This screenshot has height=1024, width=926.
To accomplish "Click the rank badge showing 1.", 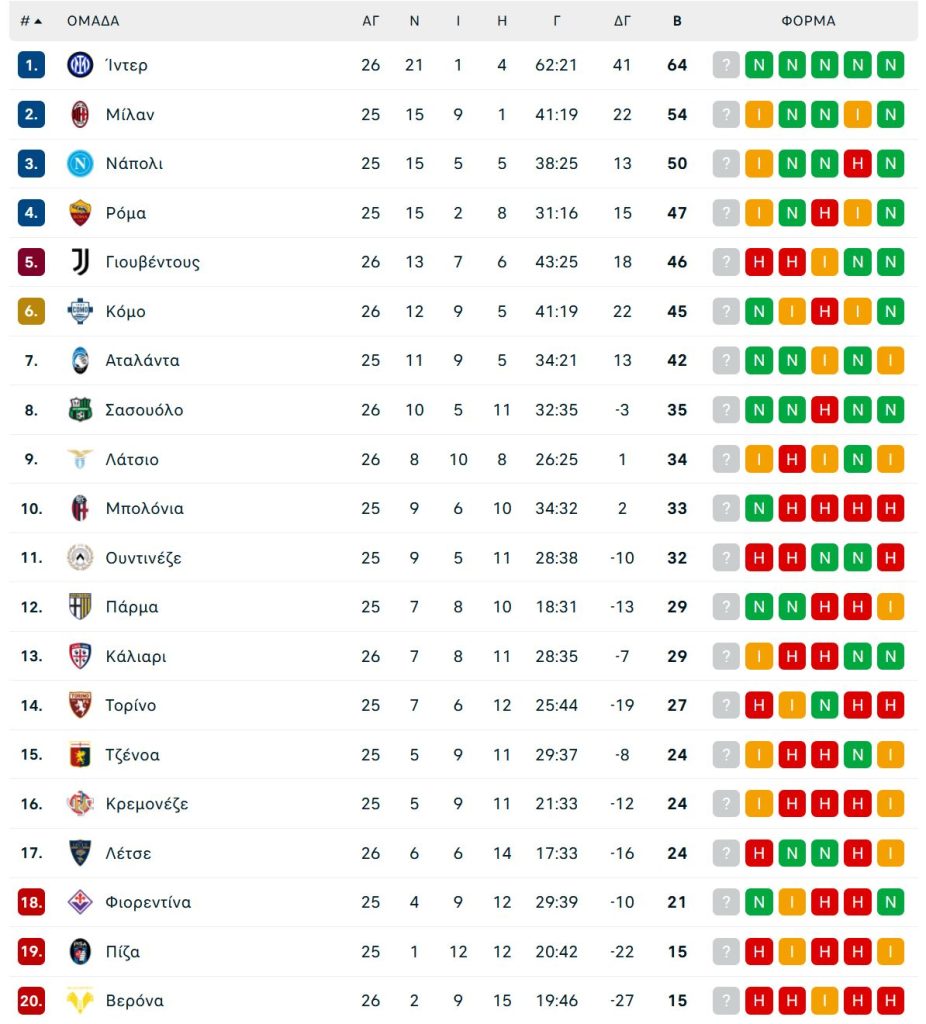I will coord(29,64).
